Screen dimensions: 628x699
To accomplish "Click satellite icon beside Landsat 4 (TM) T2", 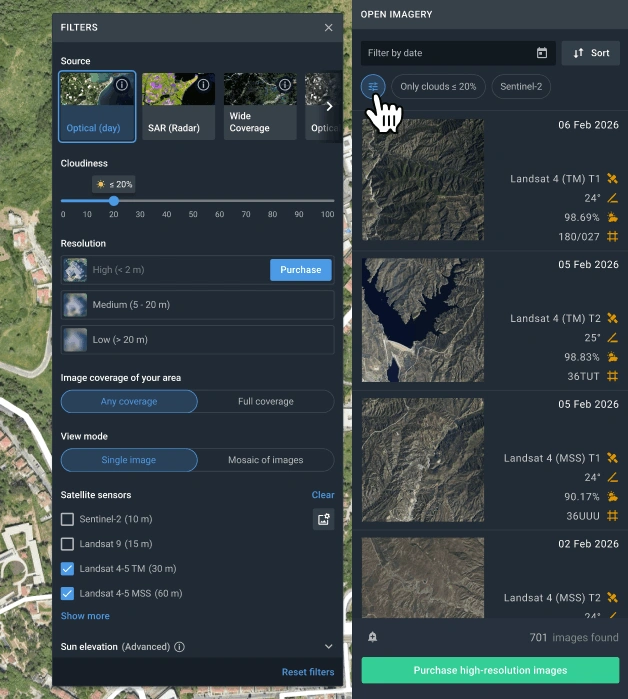I will coord(612,318).
